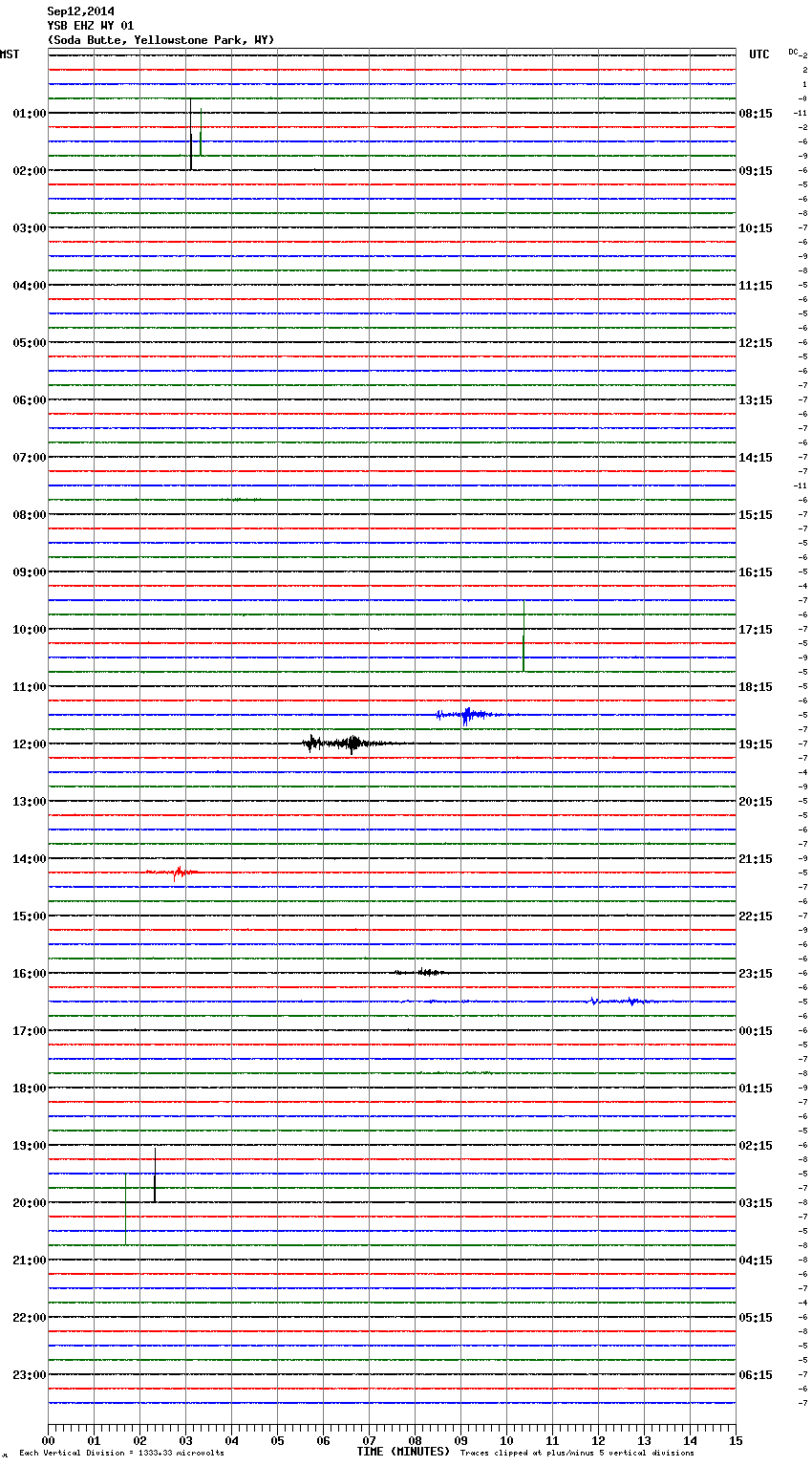
Task: Click minute 10 on the bottom axis
Action: 506,1441
